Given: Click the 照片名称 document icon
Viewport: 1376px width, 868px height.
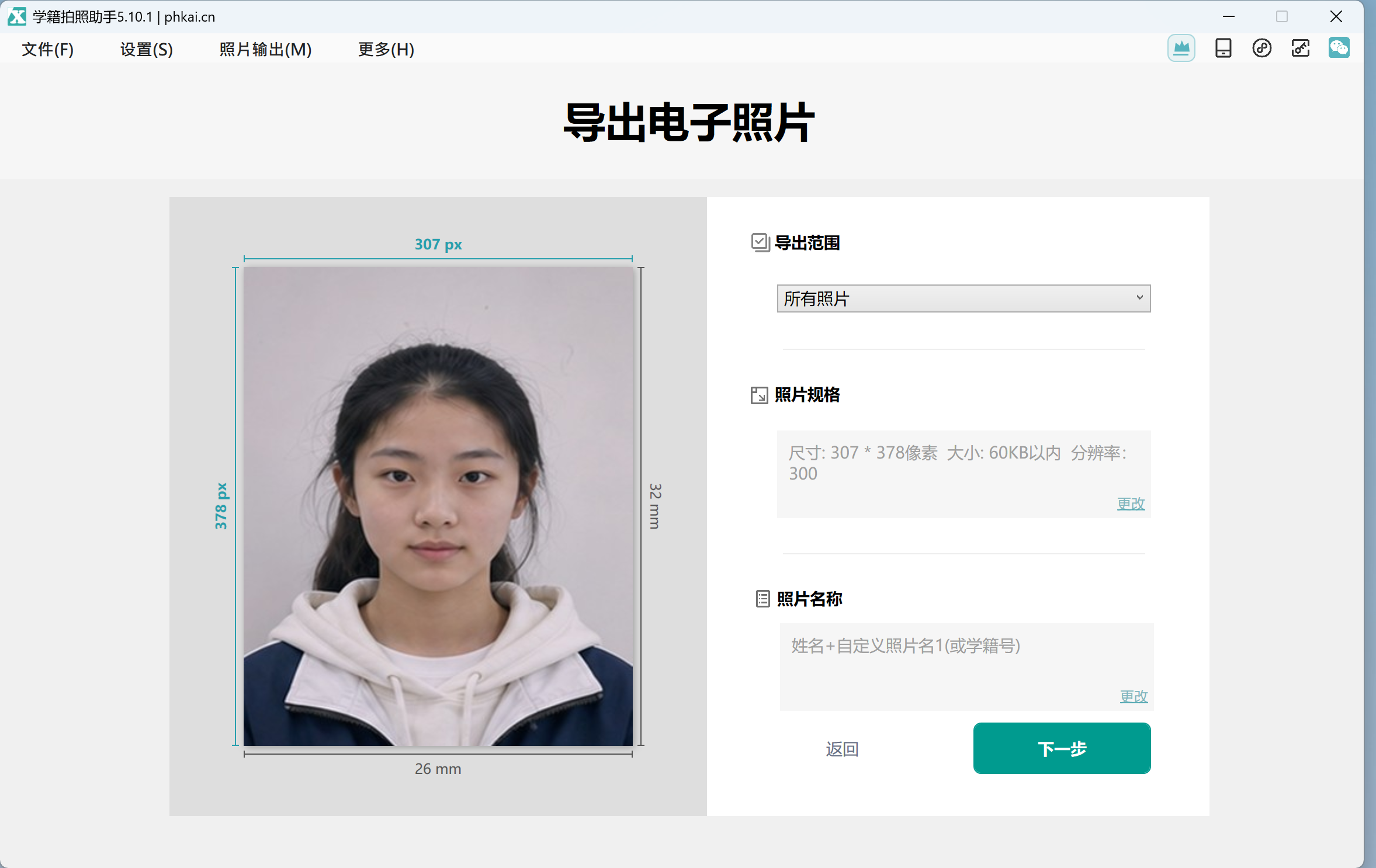Looking at the screenshot, I should [762, 599].
